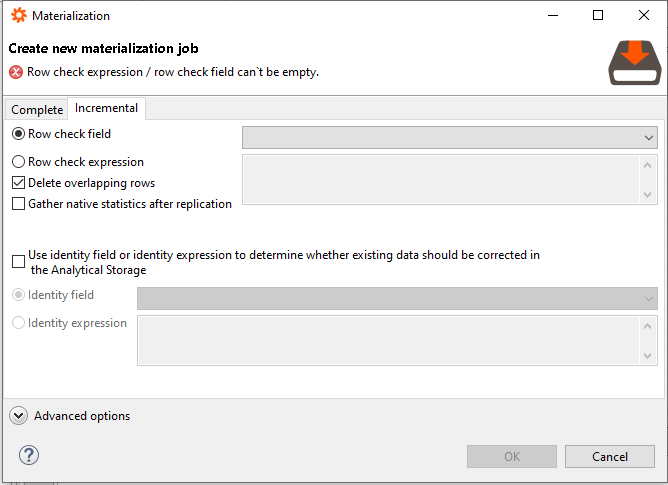Click the help question mark icon

(x=28, y=456)
